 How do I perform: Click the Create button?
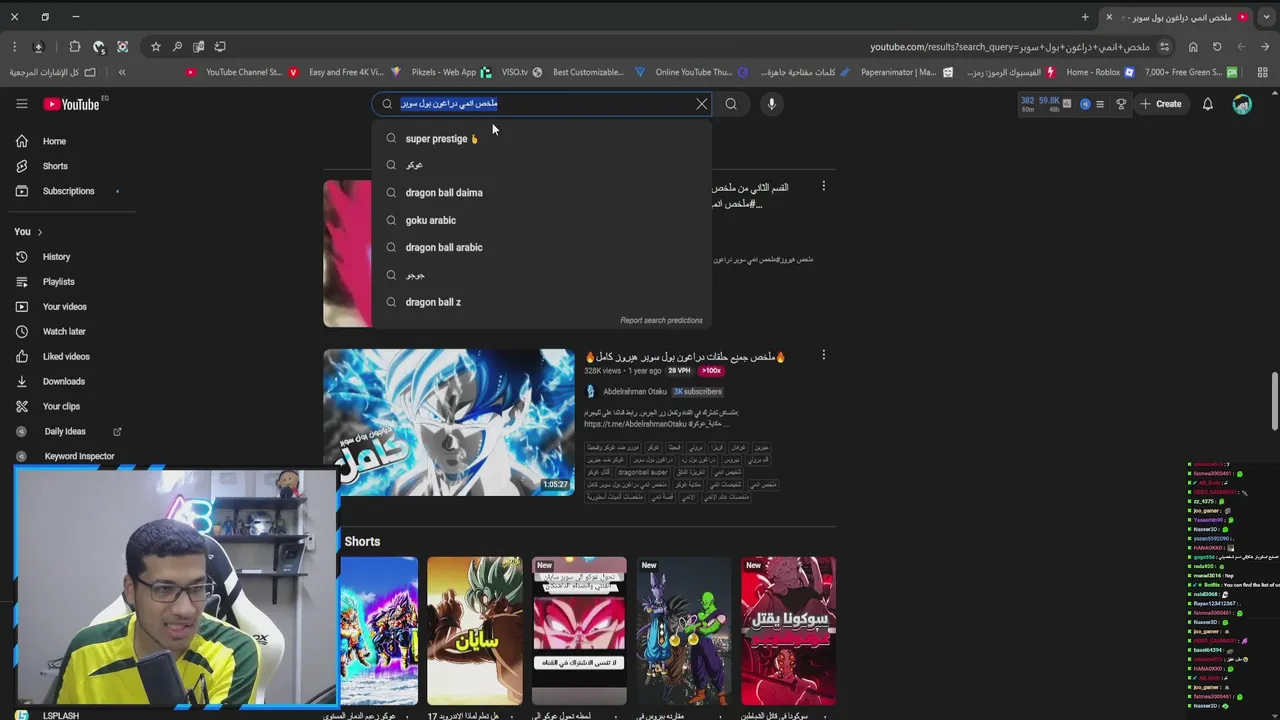click(x=1160, y=104)
